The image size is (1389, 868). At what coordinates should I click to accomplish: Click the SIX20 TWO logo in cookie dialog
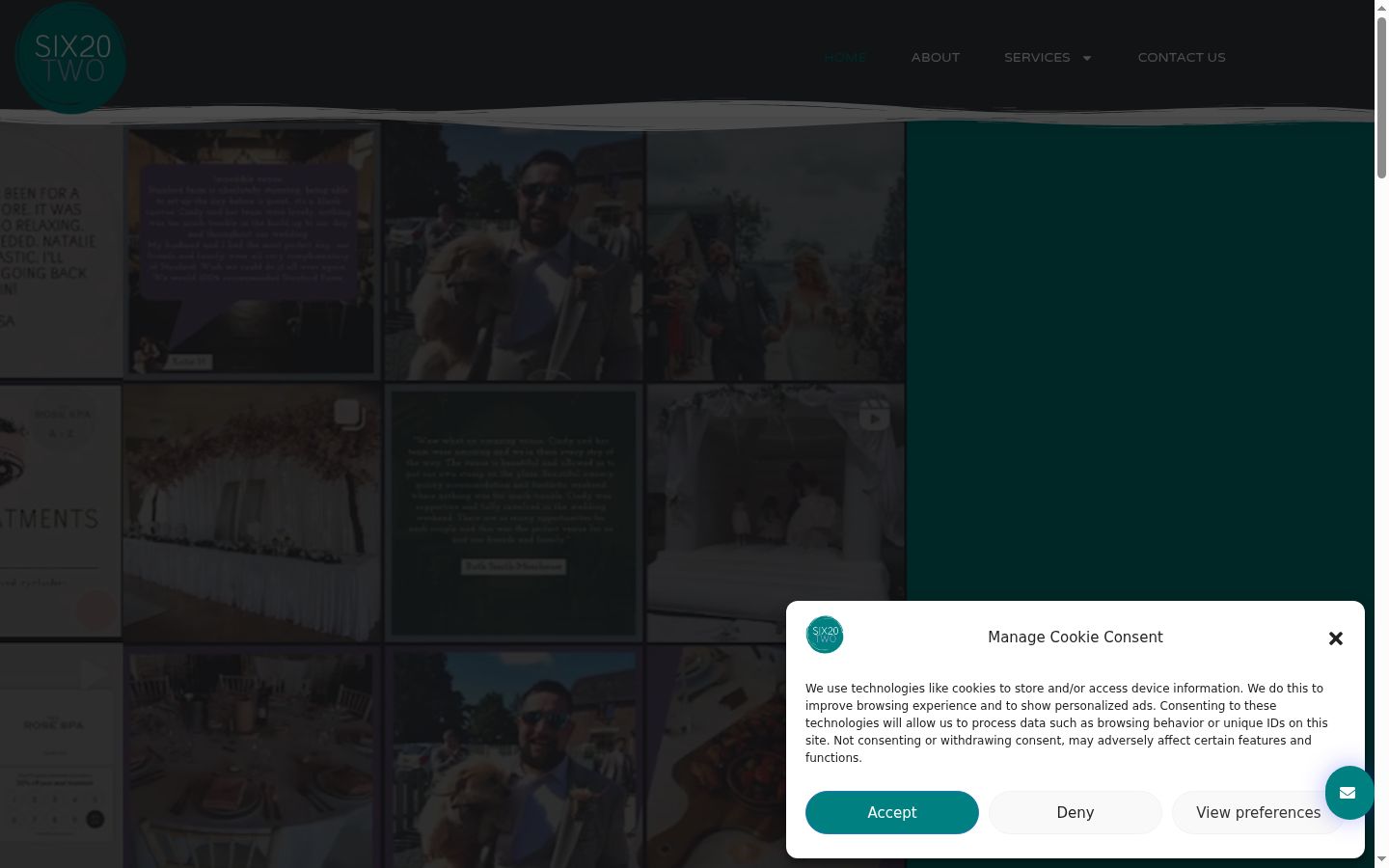tap(825, 635)
